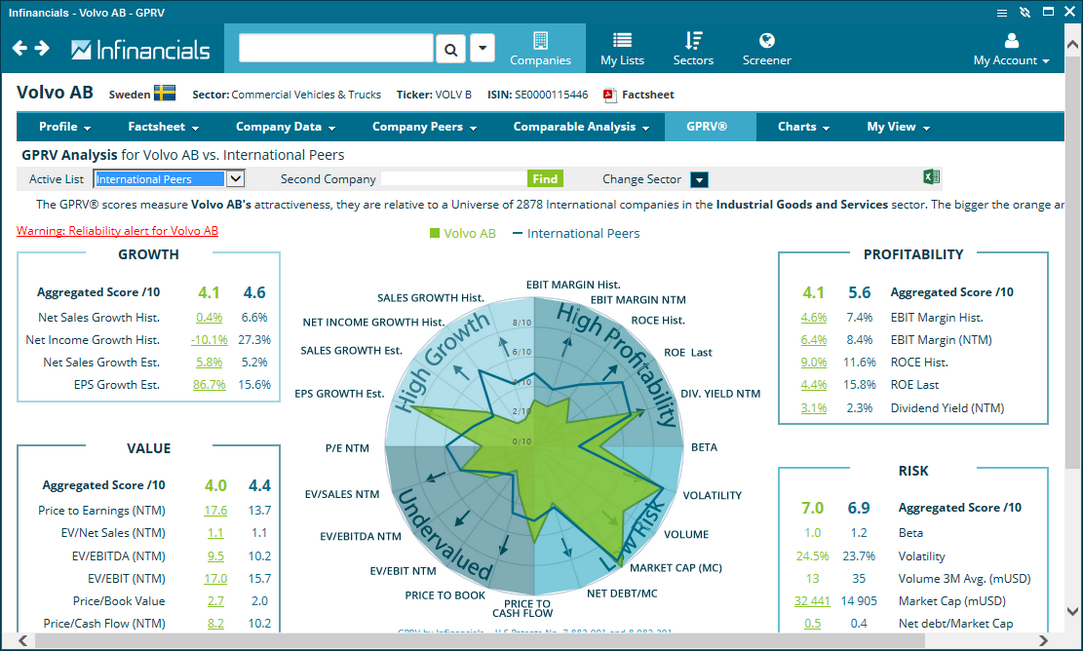Open the Change Sector dropdown

699,179
